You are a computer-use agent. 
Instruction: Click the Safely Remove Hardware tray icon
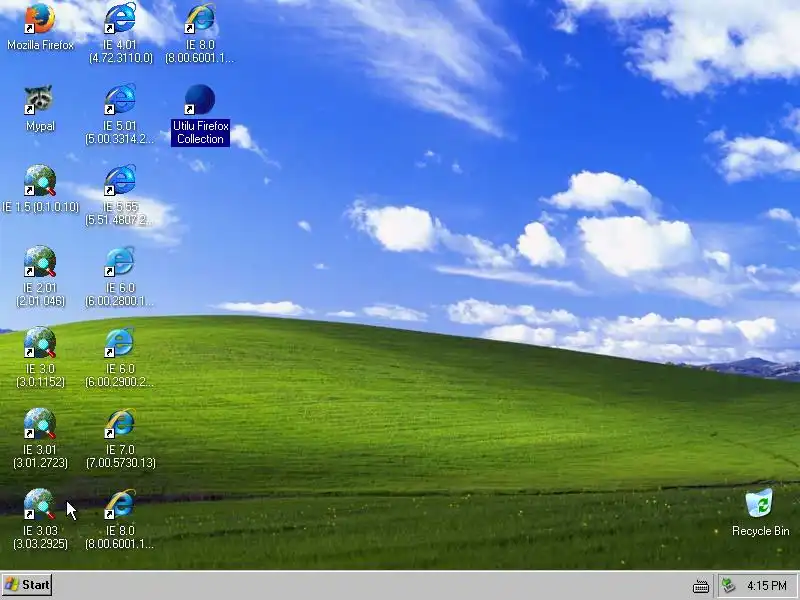[729, 585]
